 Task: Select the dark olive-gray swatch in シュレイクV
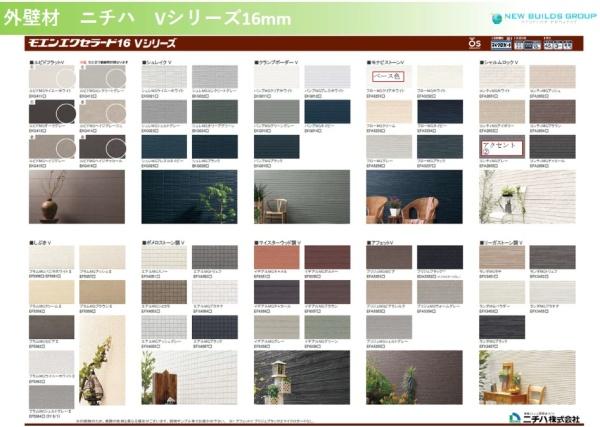tap(215, 112)
